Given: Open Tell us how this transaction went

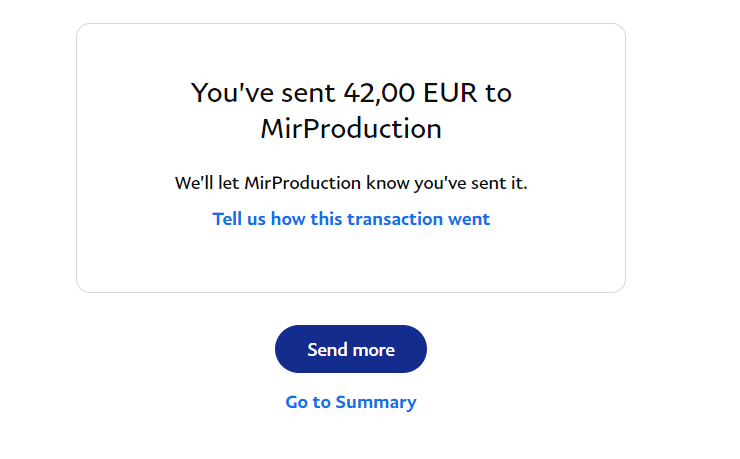Looking at the screenshot, I should coord(351,219).
